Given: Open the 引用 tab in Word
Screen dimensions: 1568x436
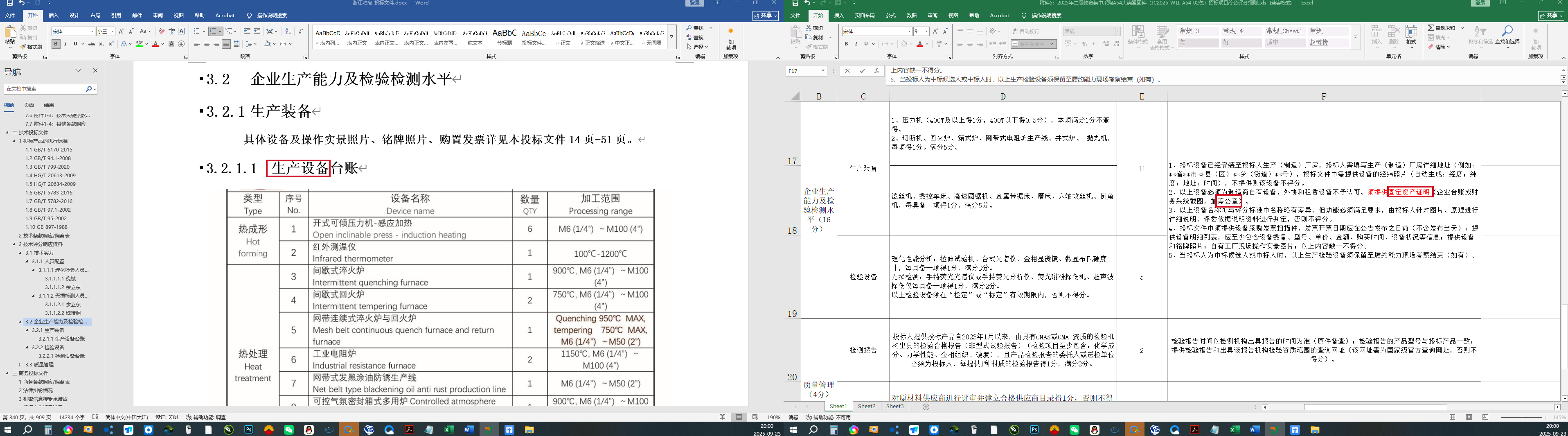Looking at the screenshot, I should 116,15.
